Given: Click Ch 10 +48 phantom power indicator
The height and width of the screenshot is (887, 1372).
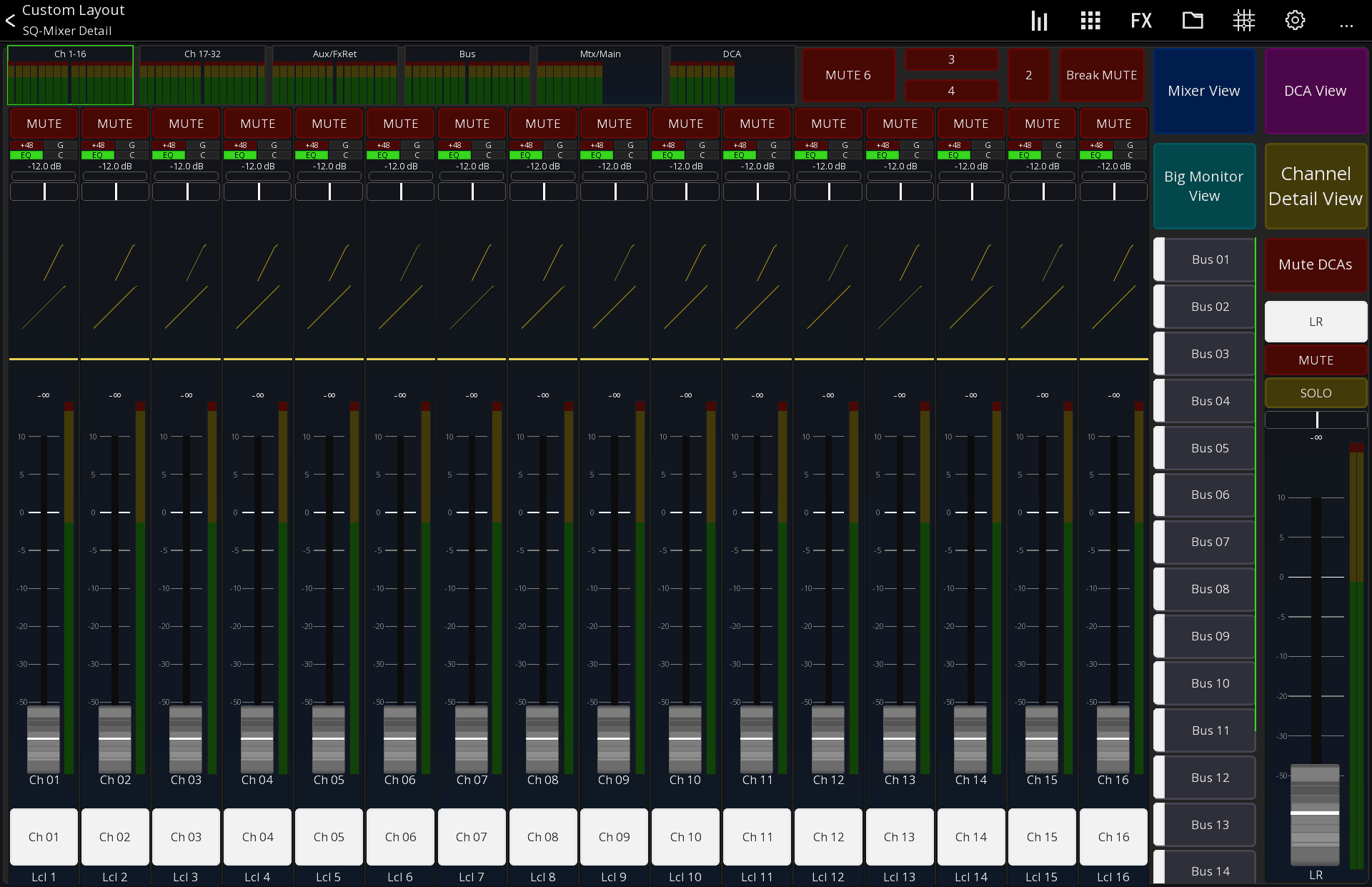Looking at the screenshot, I should coord(668,145).
